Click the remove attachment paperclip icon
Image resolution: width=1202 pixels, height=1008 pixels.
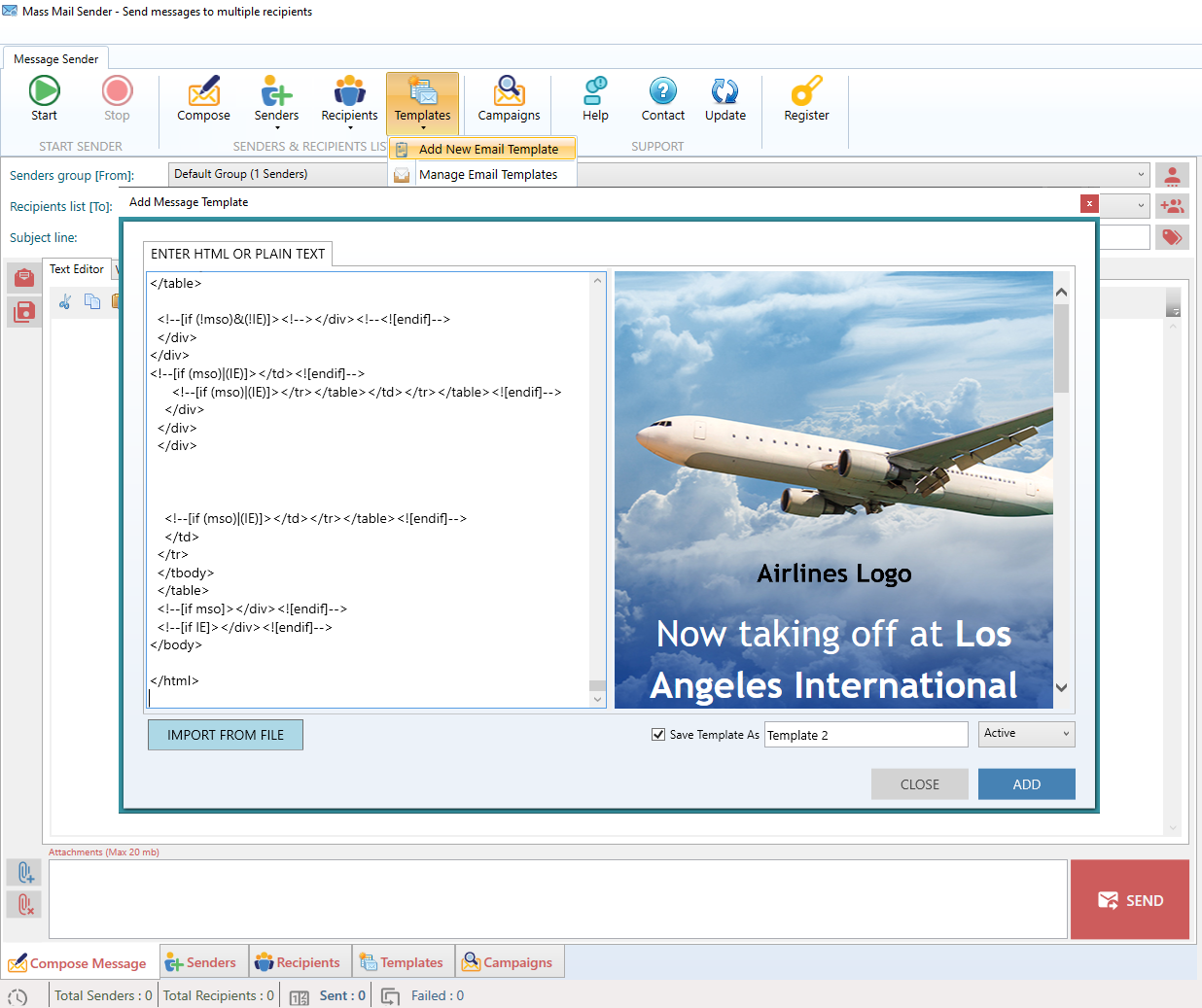point(24,905)
